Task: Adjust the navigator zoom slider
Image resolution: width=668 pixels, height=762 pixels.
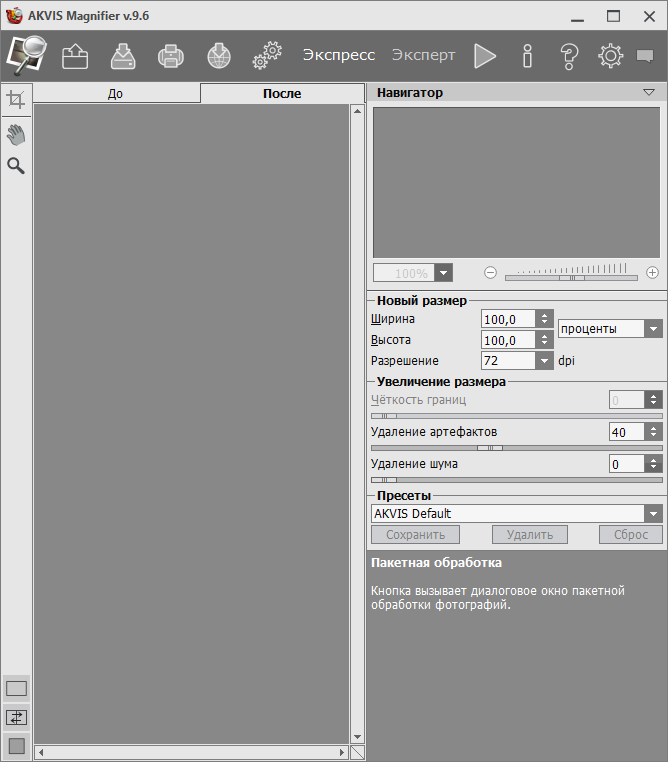Action: [x=572, y=278]
